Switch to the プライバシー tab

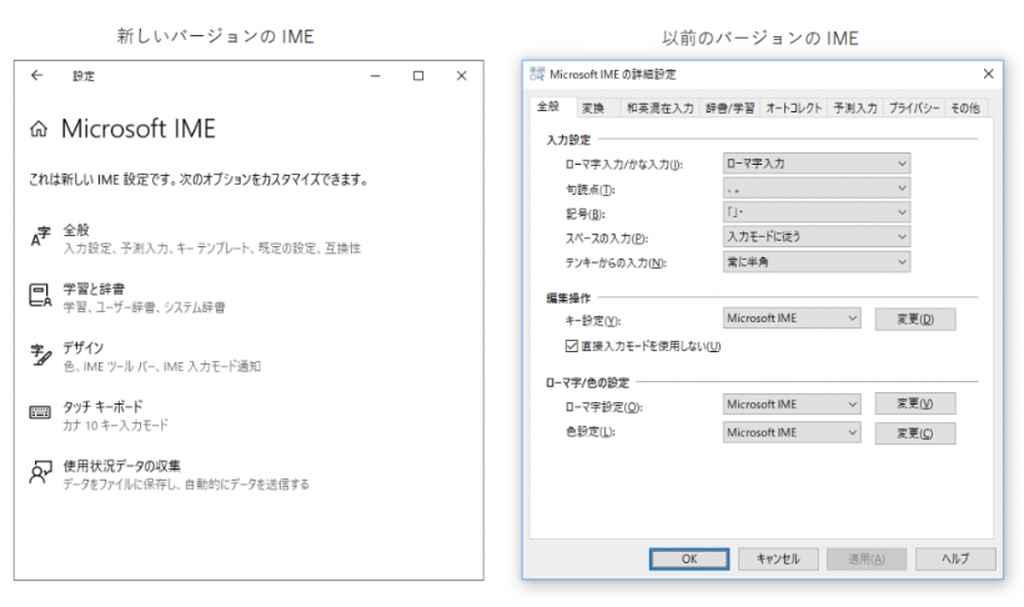pyautogui.click(x=915, y=107)
